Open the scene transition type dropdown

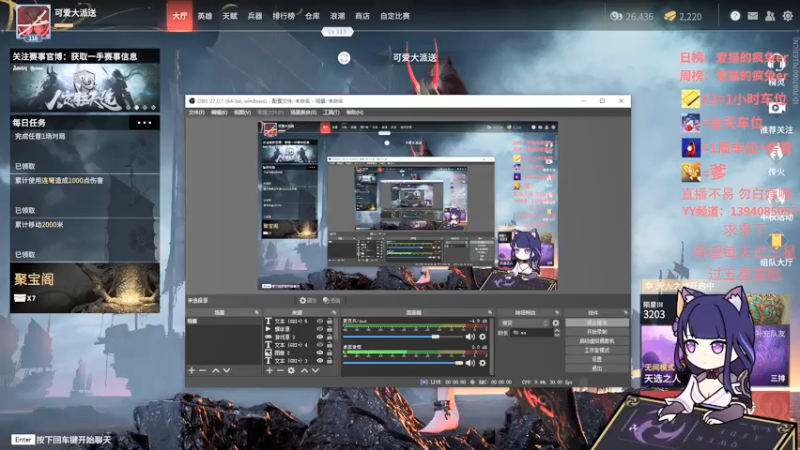[x=524, y=323]
